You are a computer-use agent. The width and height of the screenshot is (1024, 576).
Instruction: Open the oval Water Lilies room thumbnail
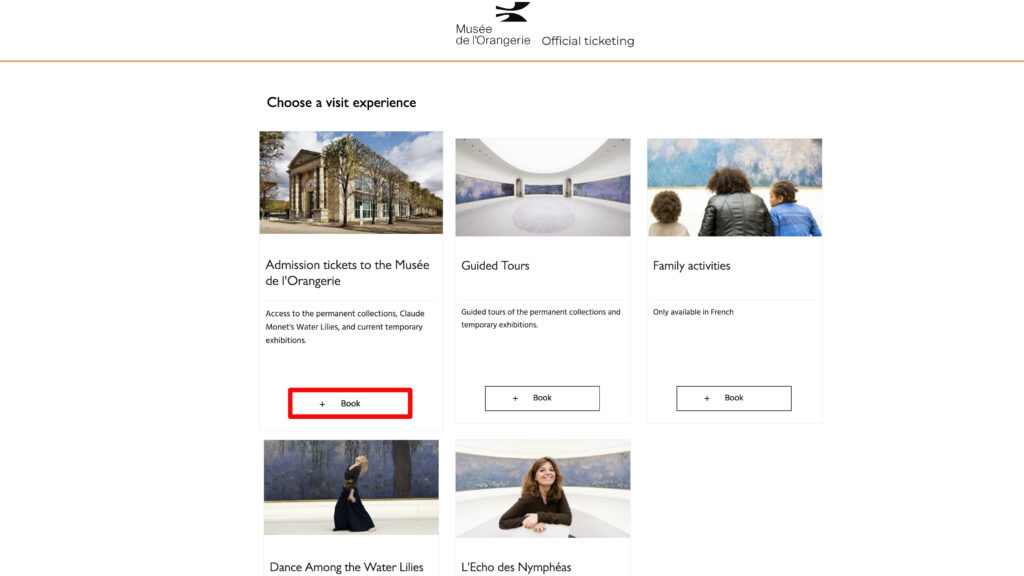543,187
